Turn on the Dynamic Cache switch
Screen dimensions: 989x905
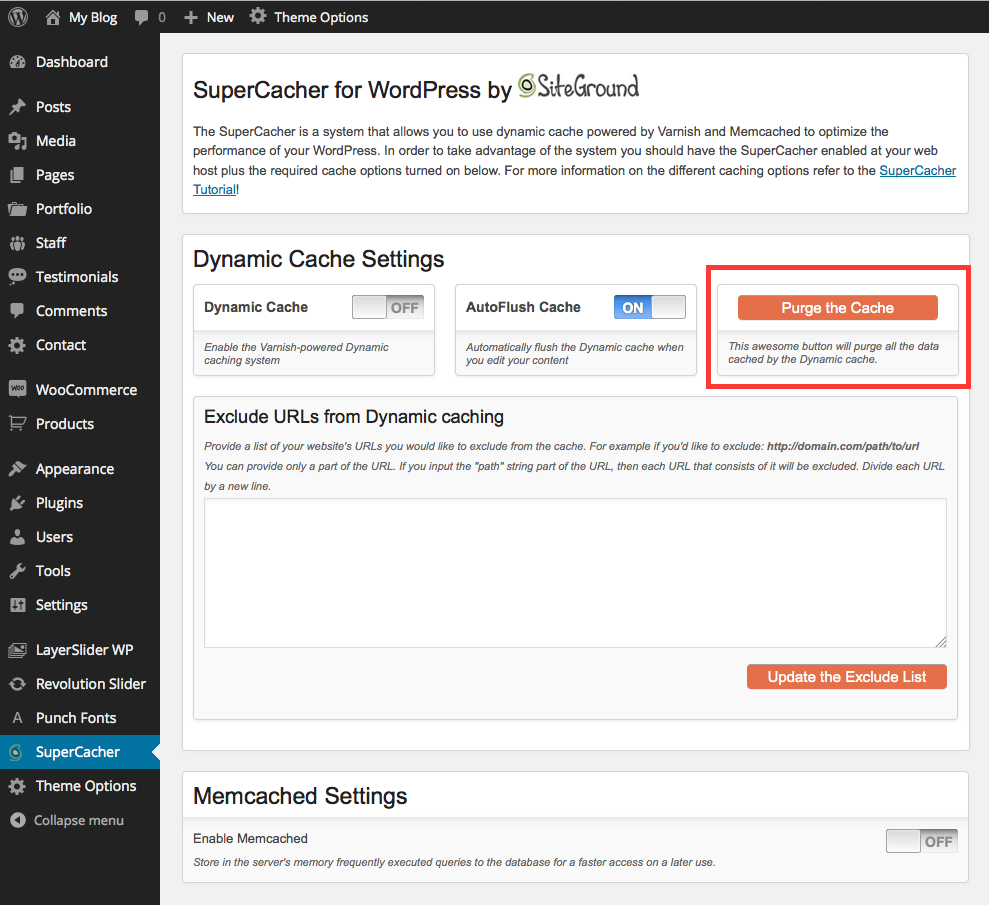click(388, 307)
